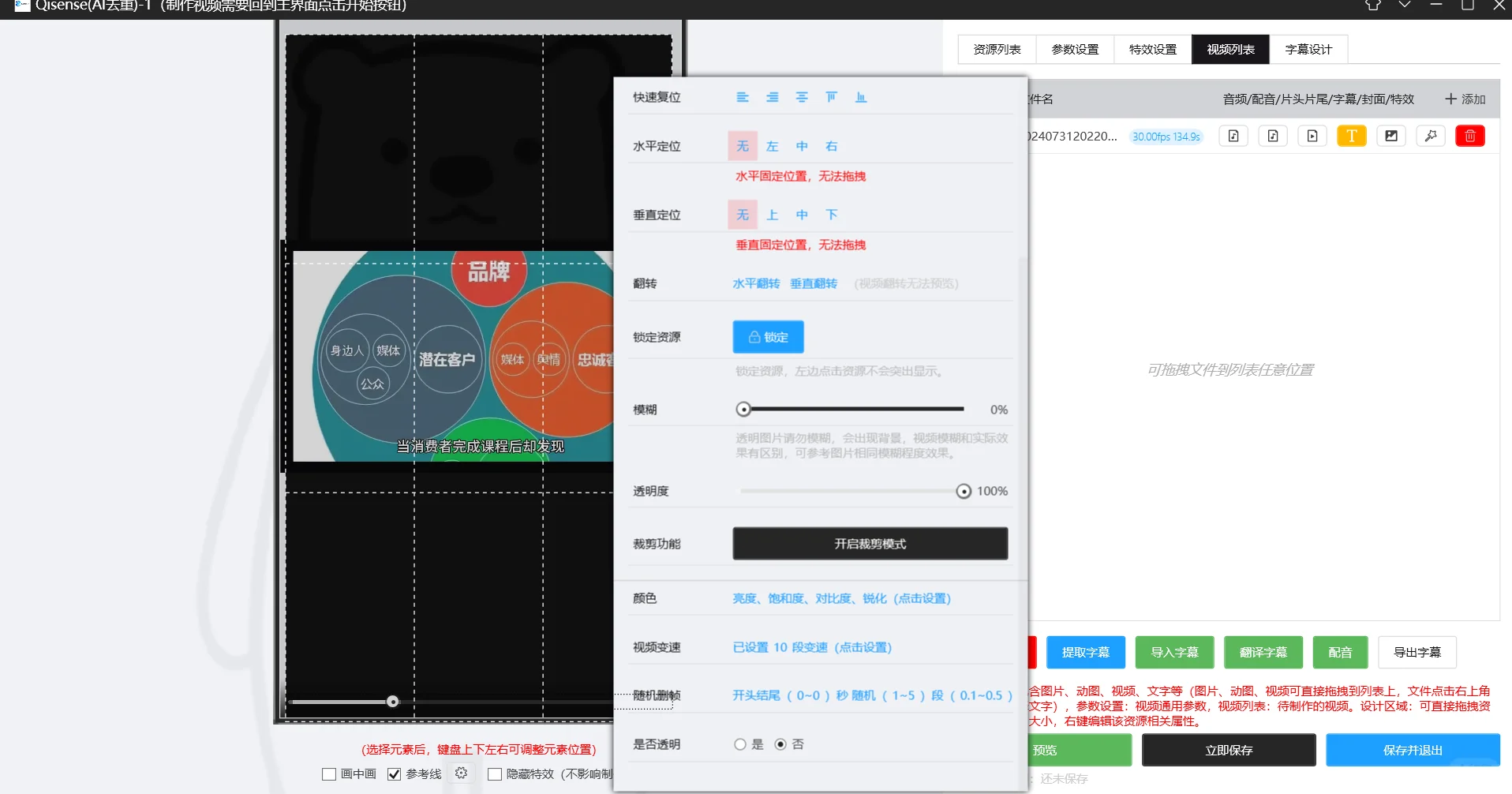The image size is (1512, 794).
Task: Click the 水平翻转 link
Action: coord(756,283)
